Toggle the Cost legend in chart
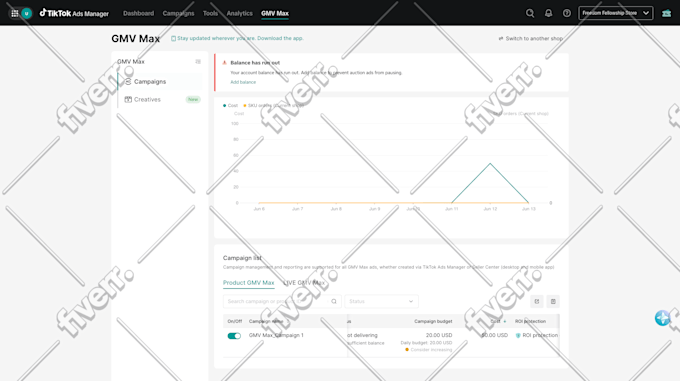 (x=230, y=105)
